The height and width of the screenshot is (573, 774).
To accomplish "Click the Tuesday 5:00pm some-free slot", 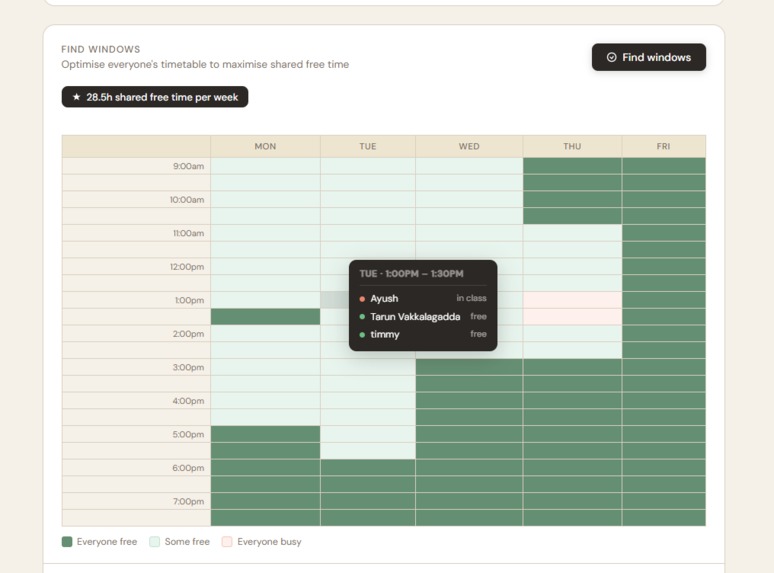I will 368,434.
